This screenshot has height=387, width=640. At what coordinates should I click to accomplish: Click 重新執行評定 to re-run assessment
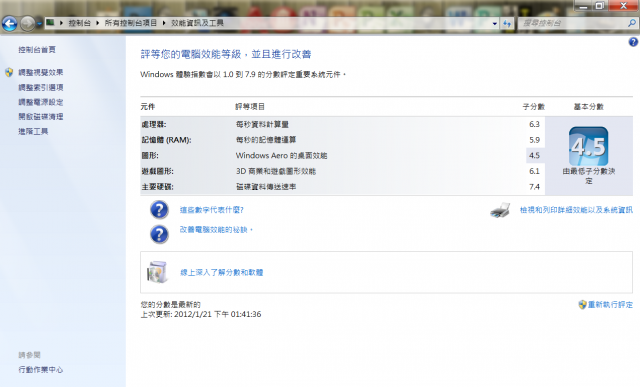tap(610, 305)
